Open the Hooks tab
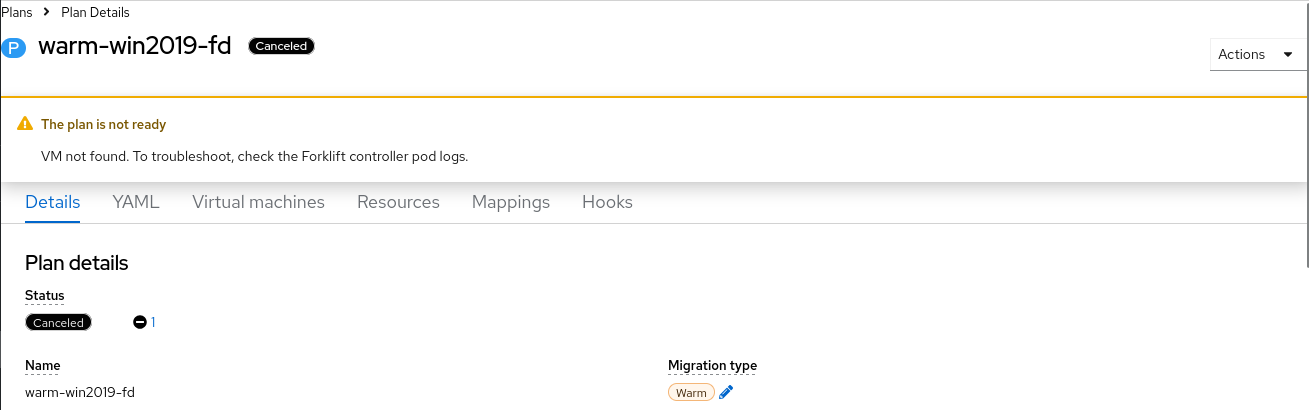This screenshot has width=1309, height=410. pos(607,202)
